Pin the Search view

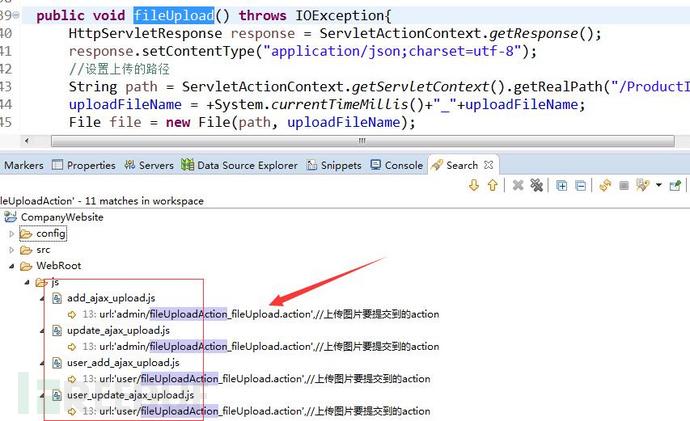click(675, 185)
